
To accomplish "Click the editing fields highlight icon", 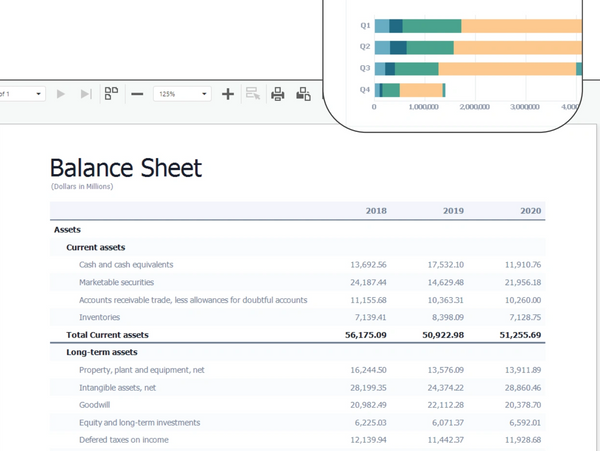I will [253, 94].
